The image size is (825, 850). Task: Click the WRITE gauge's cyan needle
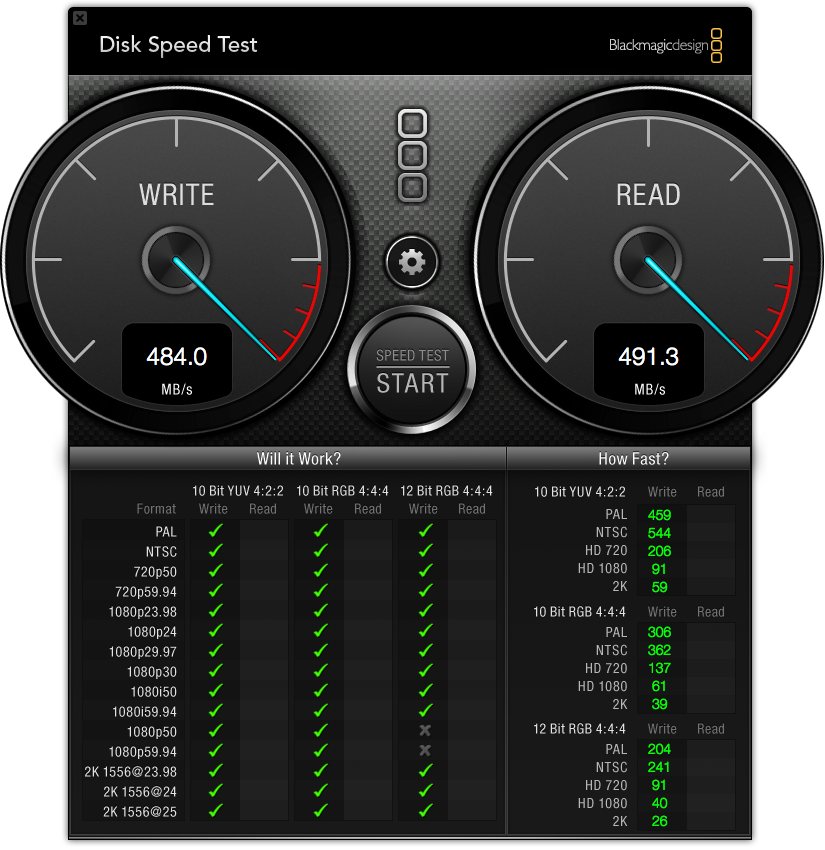pos(225,308)
